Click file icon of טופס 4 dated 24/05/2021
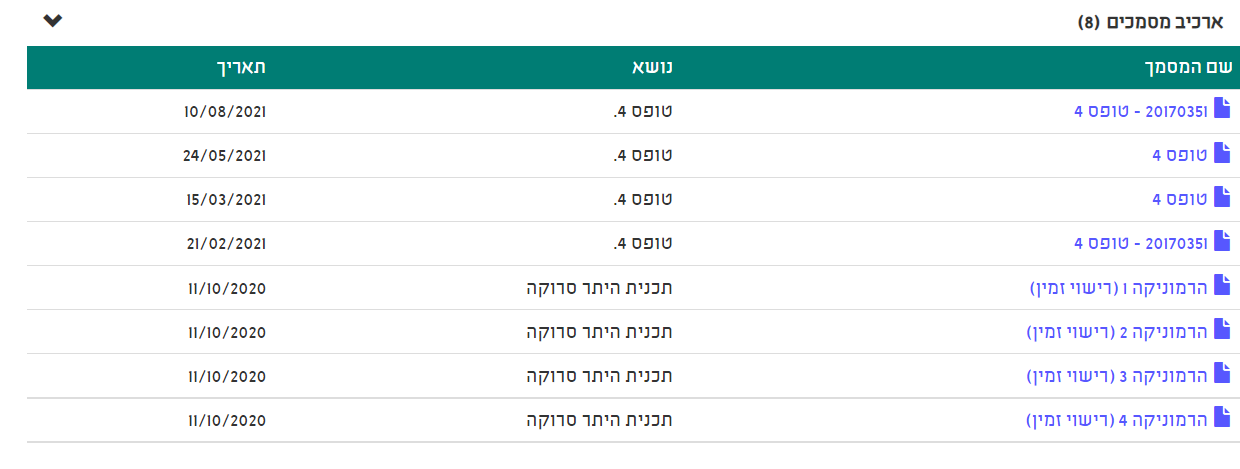The height and width of the screenshot is (469, 1240). pyautogui.click(x=1222, y=153)
